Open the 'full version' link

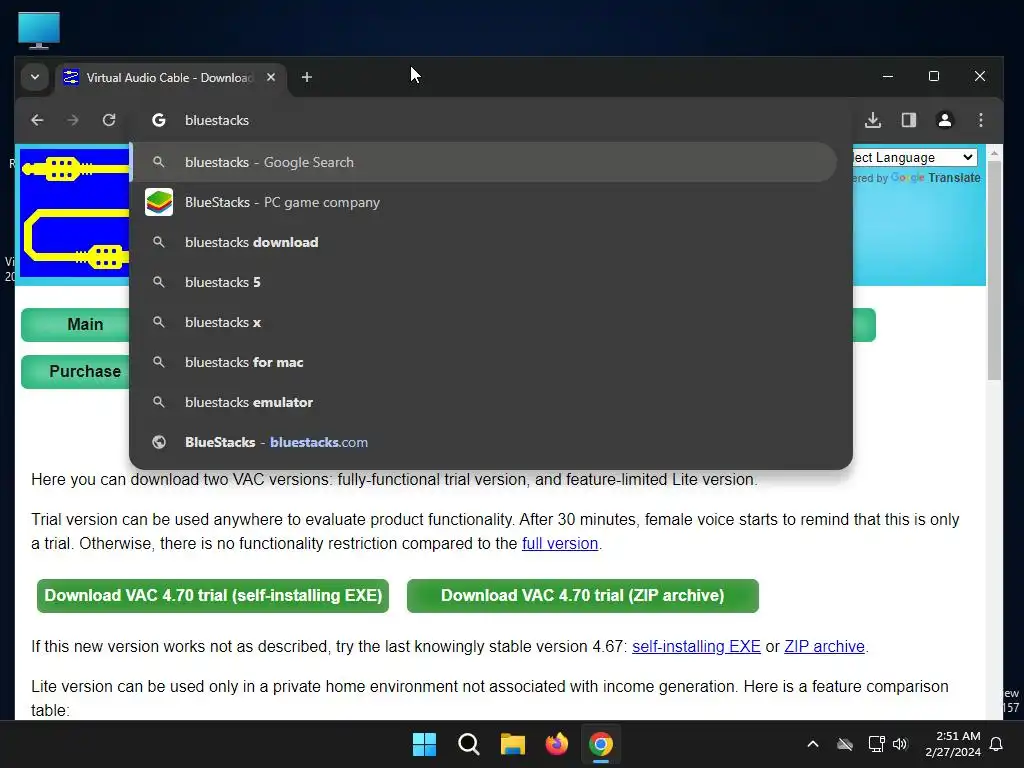pos(560,543)
